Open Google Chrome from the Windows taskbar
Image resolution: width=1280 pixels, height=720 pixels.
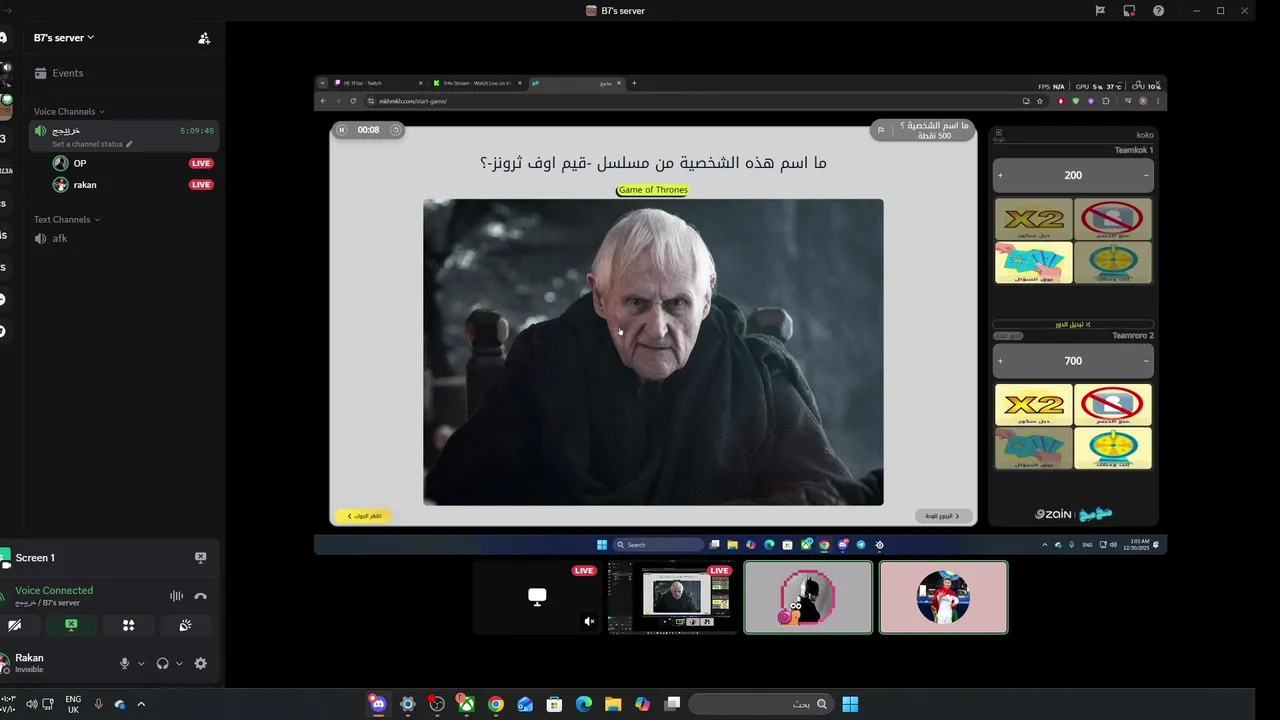(x=495, y=704)
